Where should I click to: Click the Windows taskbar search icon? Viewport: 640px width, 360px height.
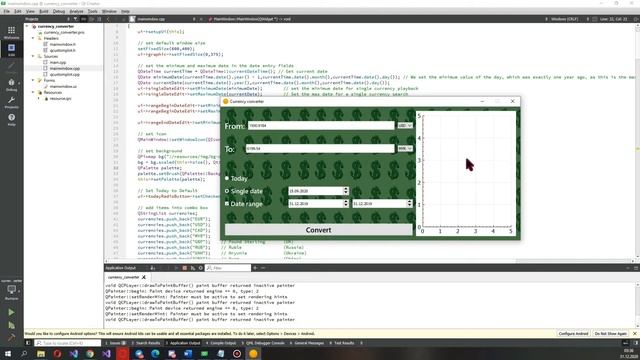(24, 353)
